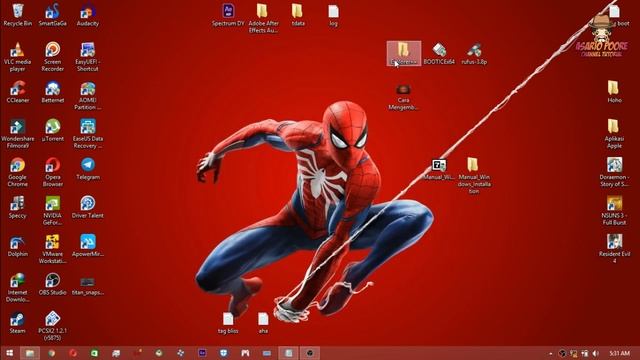Select the log file icon
This screenshot has width=640, height=360.
[333, 15]
